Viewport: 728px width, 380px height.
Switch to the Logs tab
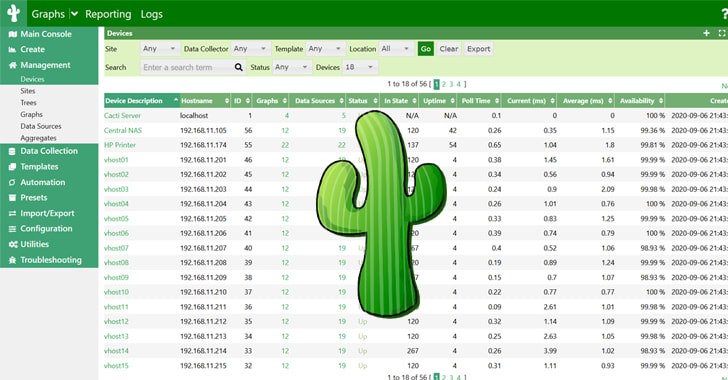pyautogui.click(x=151, y=14)
